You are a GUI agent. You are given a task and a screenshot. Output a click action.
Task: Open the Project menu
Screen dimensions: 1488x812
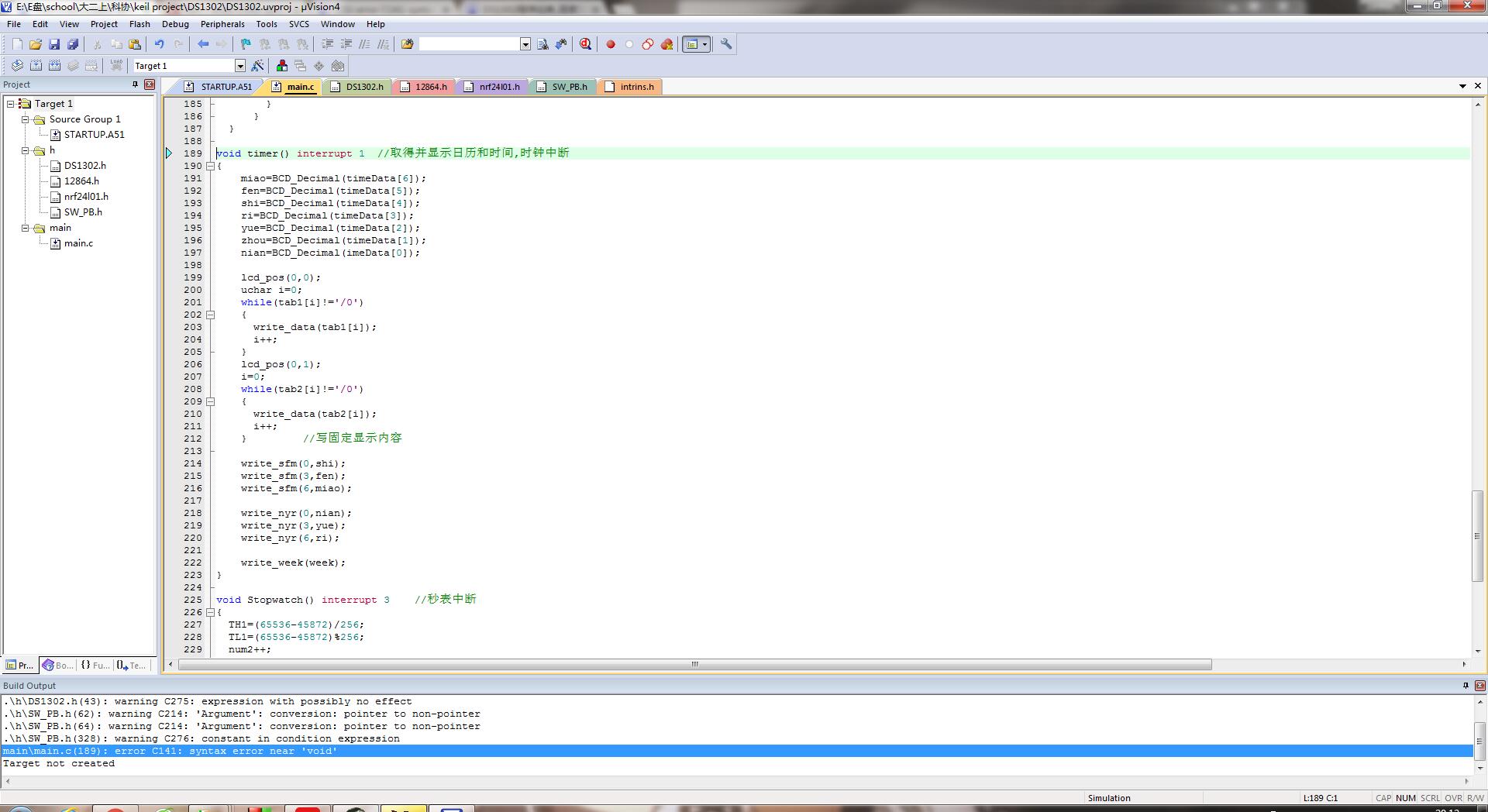(104, 24)
